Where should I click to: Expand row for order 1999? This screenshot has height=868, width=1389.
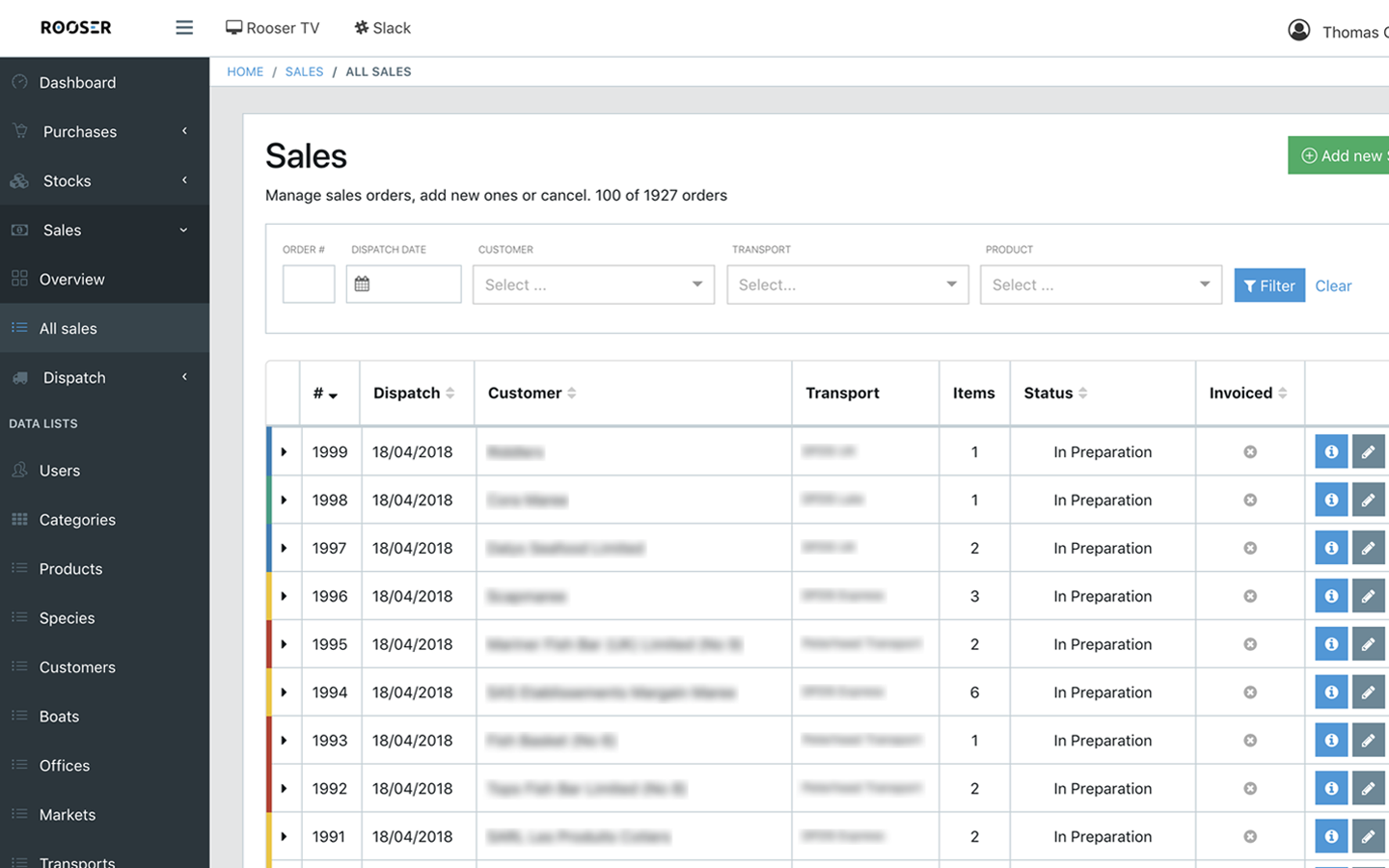(x=284, y=451)
